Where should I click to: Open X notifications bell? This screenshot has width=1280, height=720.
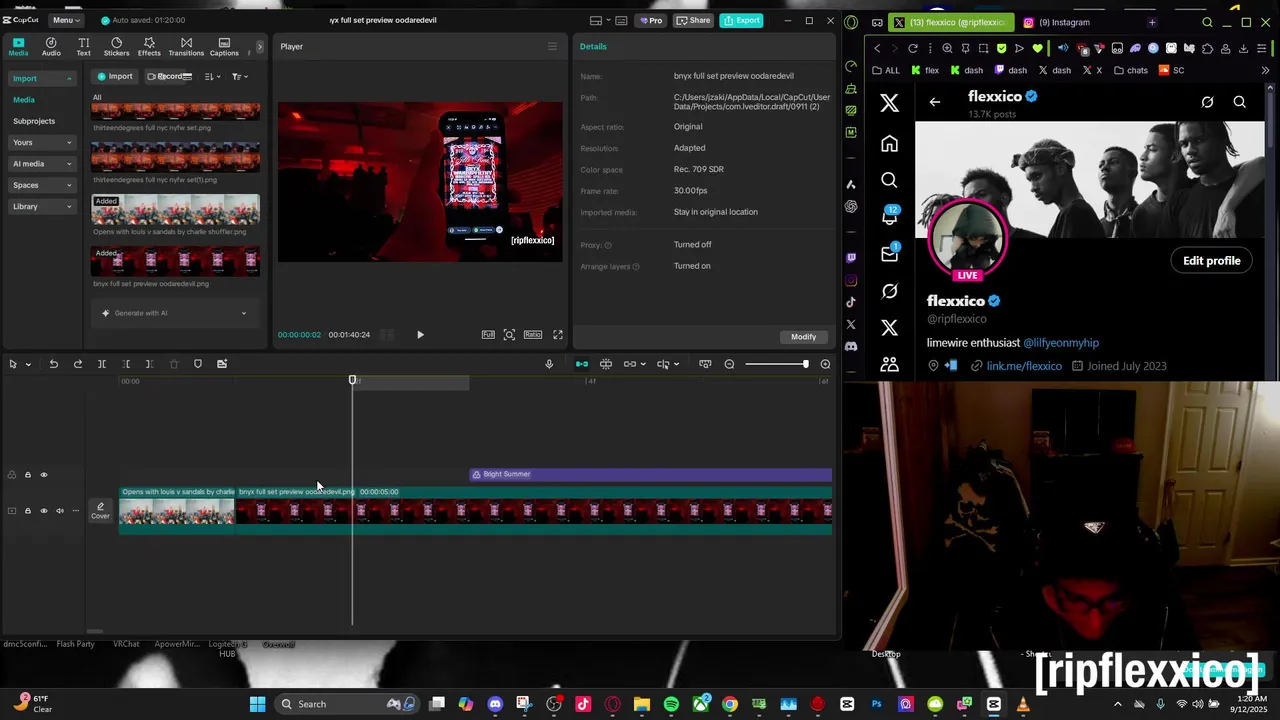click(889, 217)
